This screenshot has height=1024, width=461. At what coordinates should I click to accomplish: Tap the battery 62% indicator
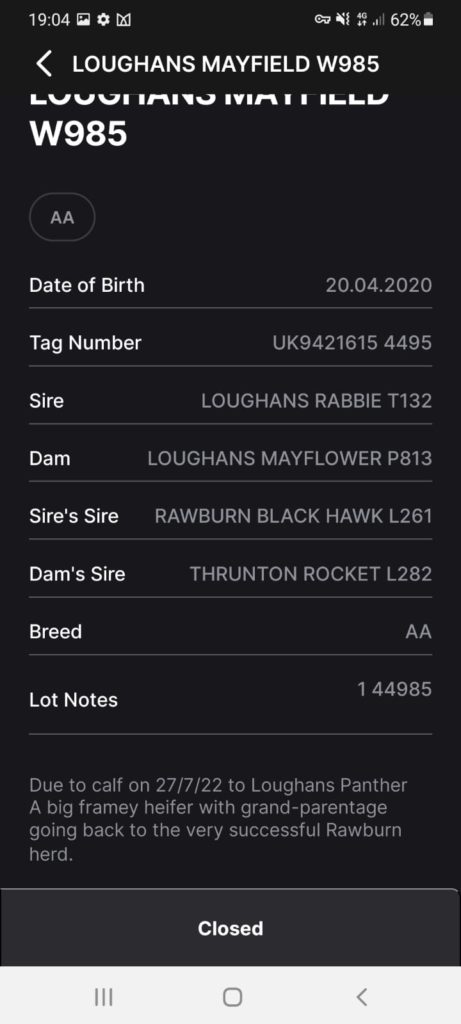click(x=412, y=20)
